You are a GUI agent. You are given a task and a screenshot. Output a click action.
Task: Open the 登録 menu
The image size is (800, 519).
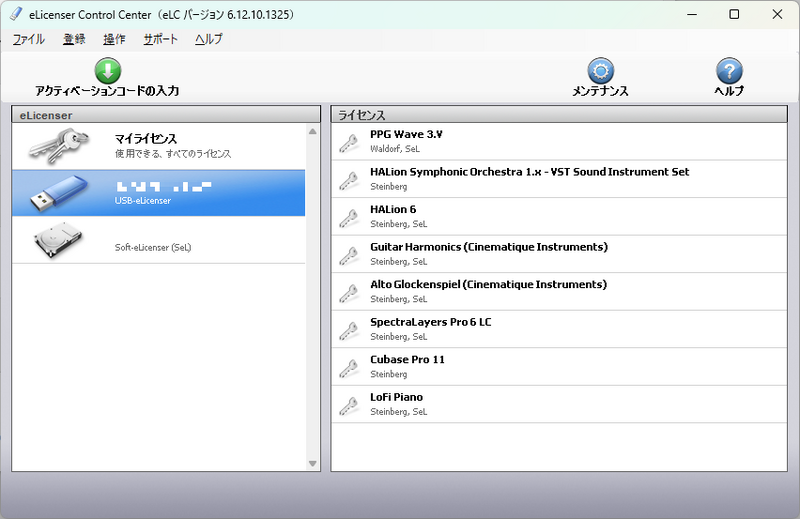[74, 39]
